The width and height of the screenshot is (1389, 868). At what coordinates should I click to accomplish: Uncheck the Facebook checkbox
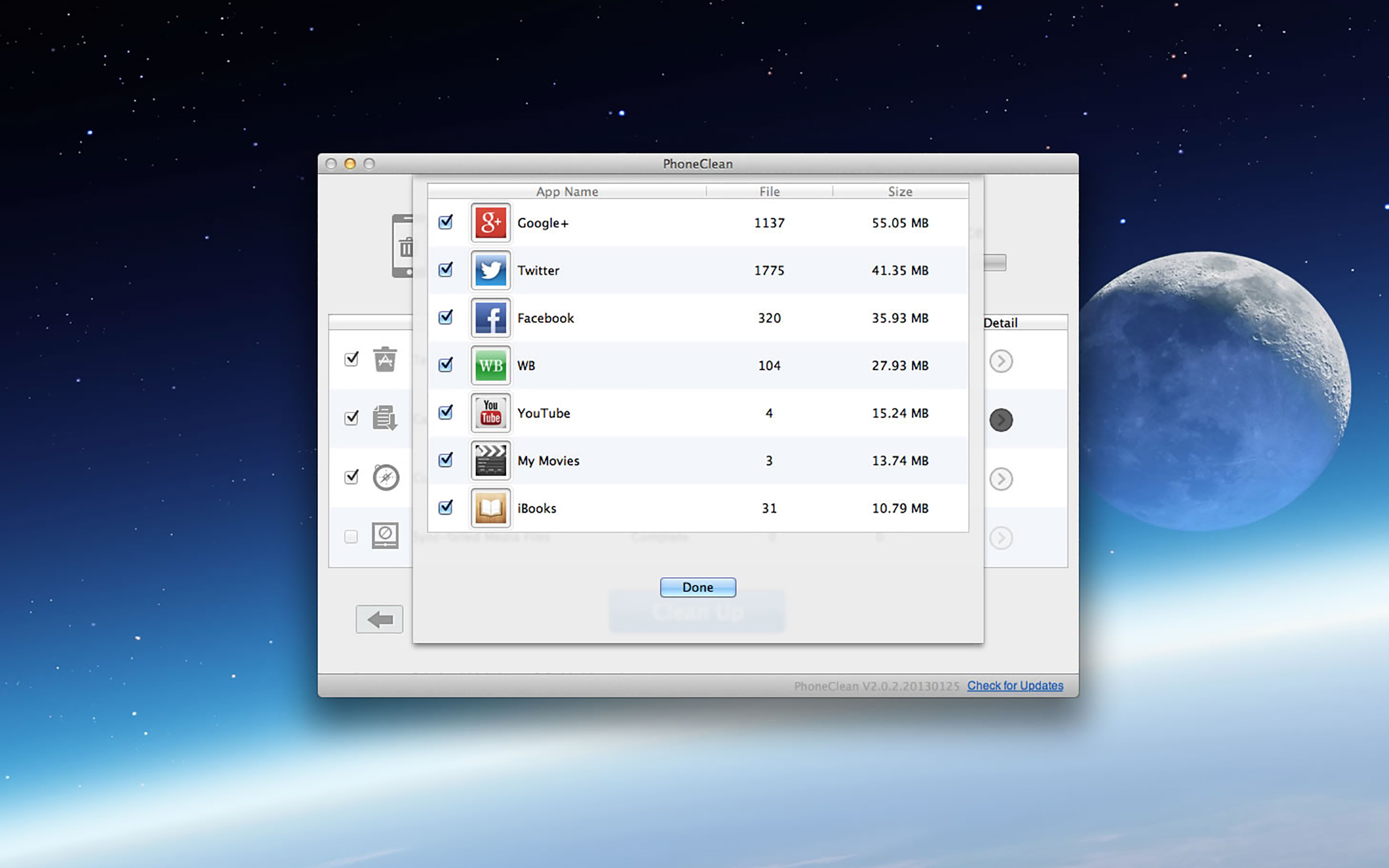click(x=446, y=317)
